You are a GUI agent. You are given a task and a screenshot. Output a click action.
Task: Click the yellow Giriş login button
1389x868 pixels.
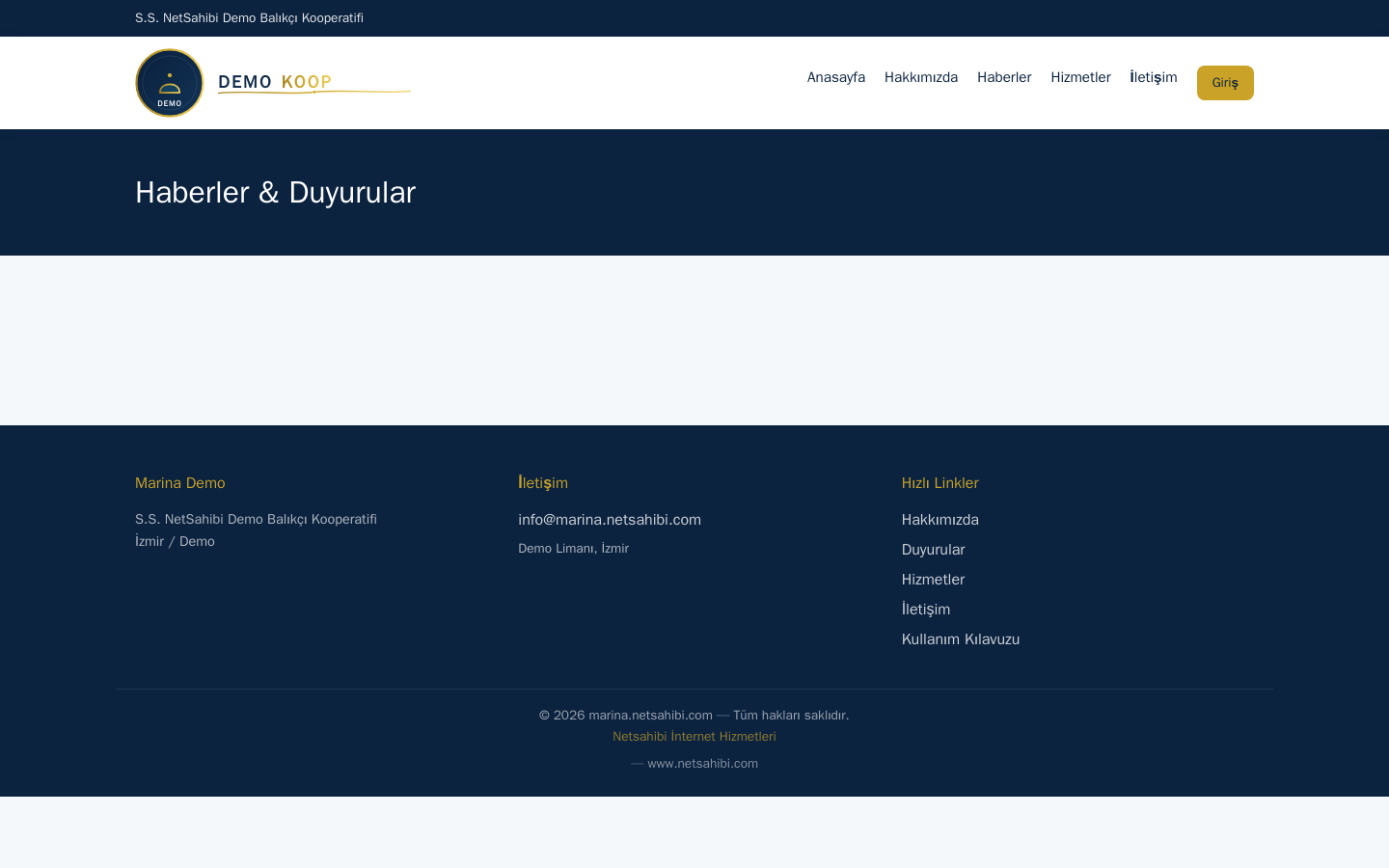[x=1225, y=83]
